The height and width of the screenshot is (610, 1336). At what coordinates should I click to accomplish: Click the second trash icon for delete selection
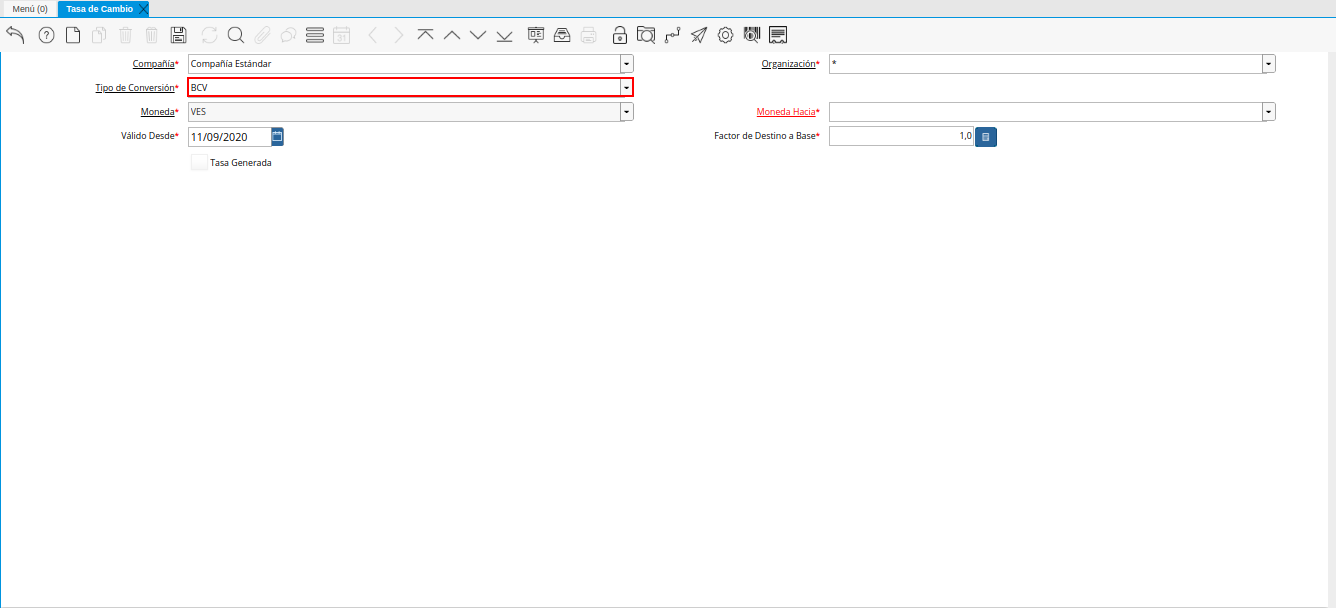pos(152,35)
